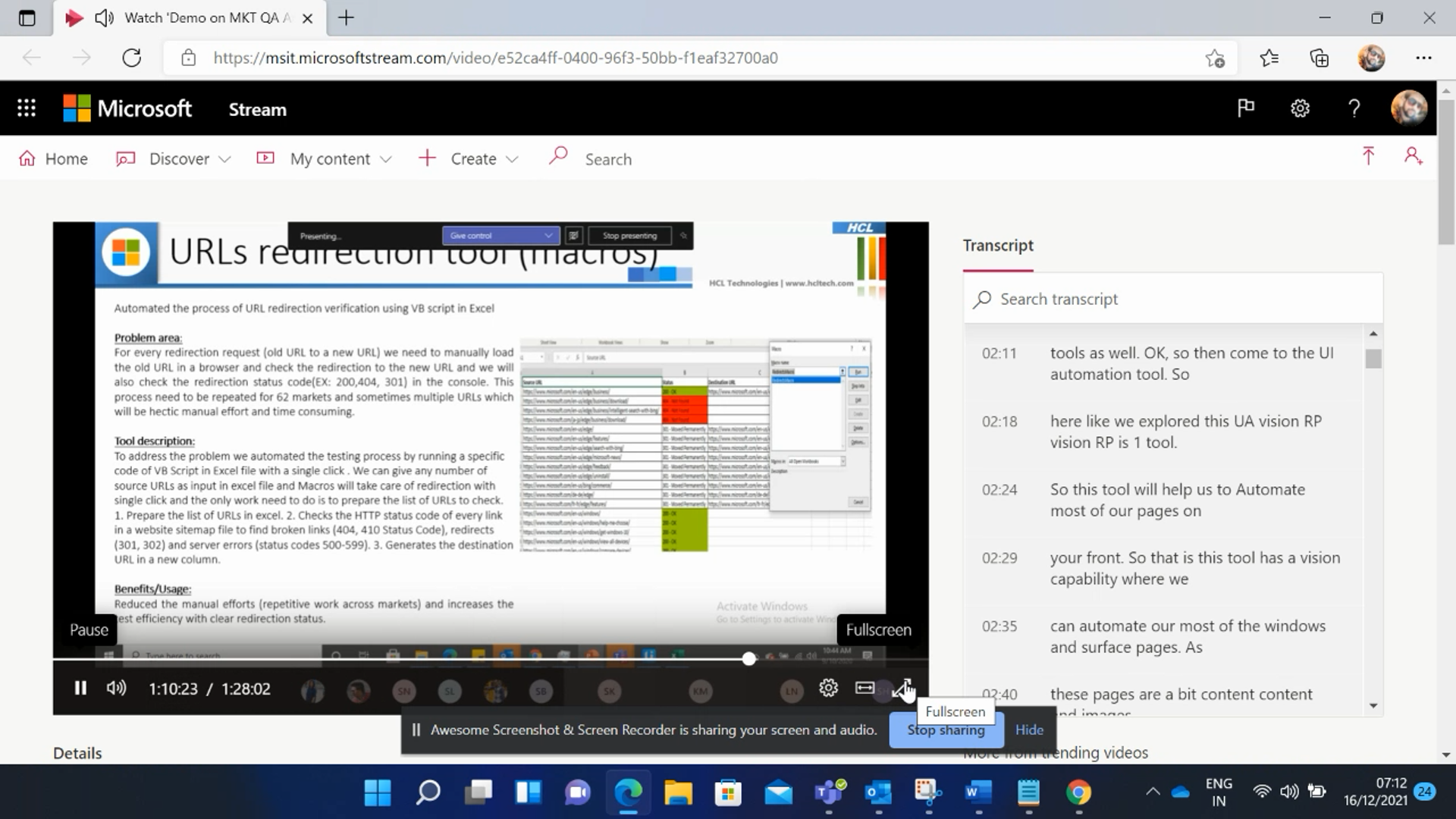Click the Search transcript field

click(x=1173, y=299)
